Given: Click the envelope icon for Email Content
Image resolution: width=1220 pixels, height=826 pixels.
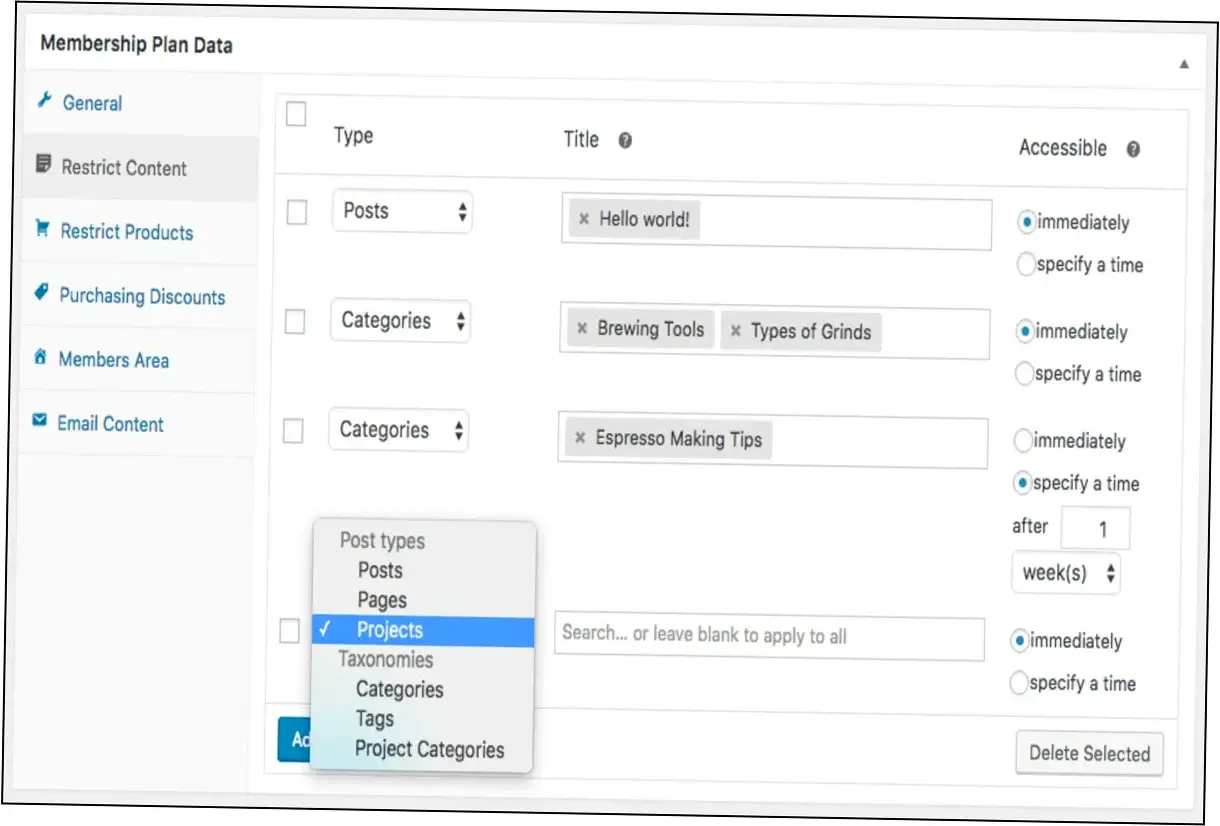Looking at the screenshot, I should (x=39, y=422).
